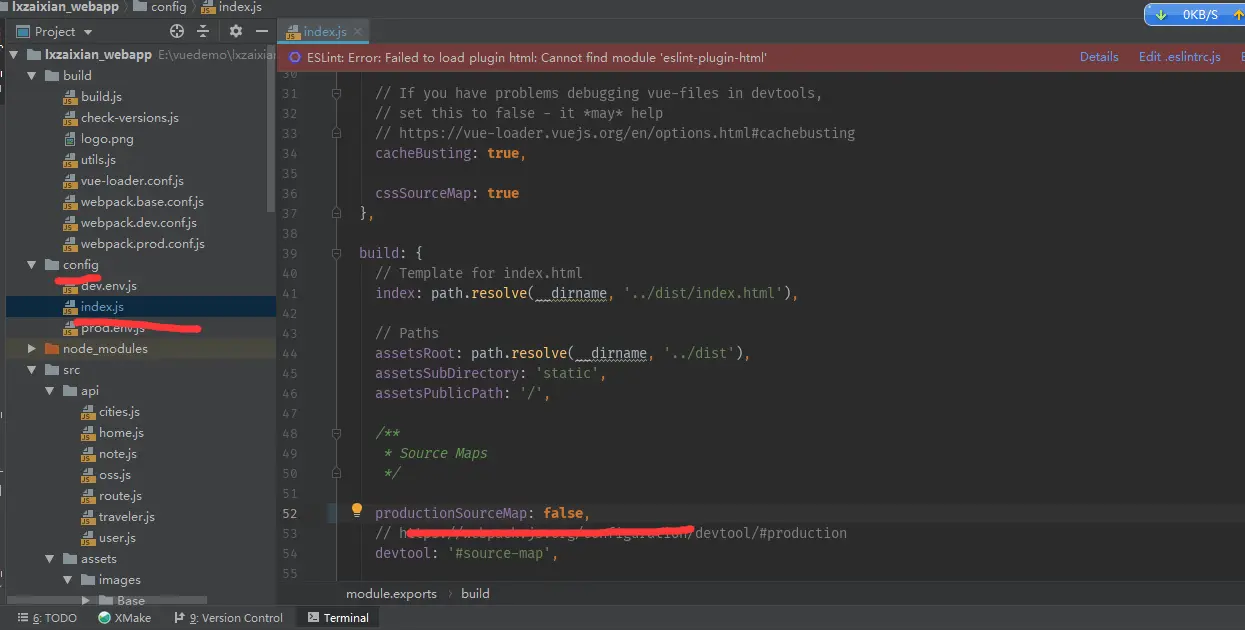Click the Base folder under images
The image size is (1245, 630).
[x=130, y=600]
